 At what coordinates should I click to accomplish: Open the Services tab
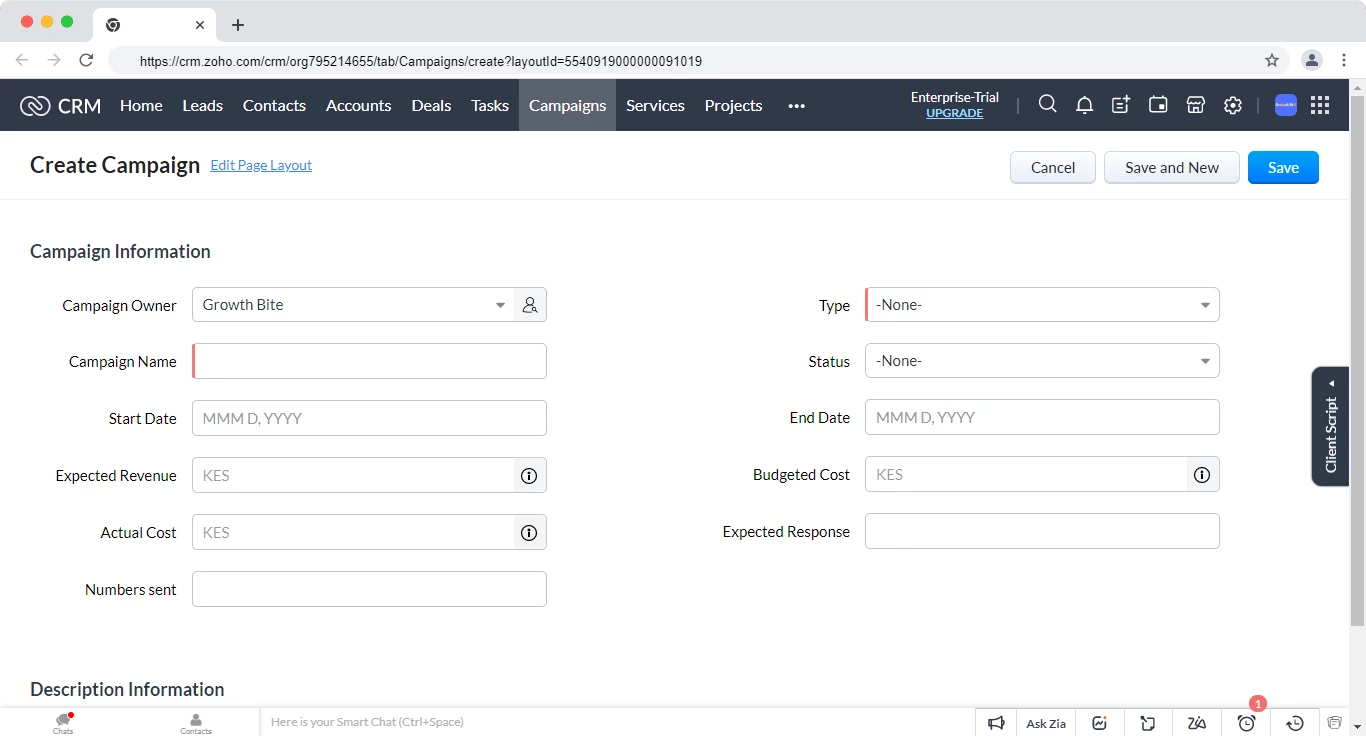pyautogui.click(x=655, y=105)
